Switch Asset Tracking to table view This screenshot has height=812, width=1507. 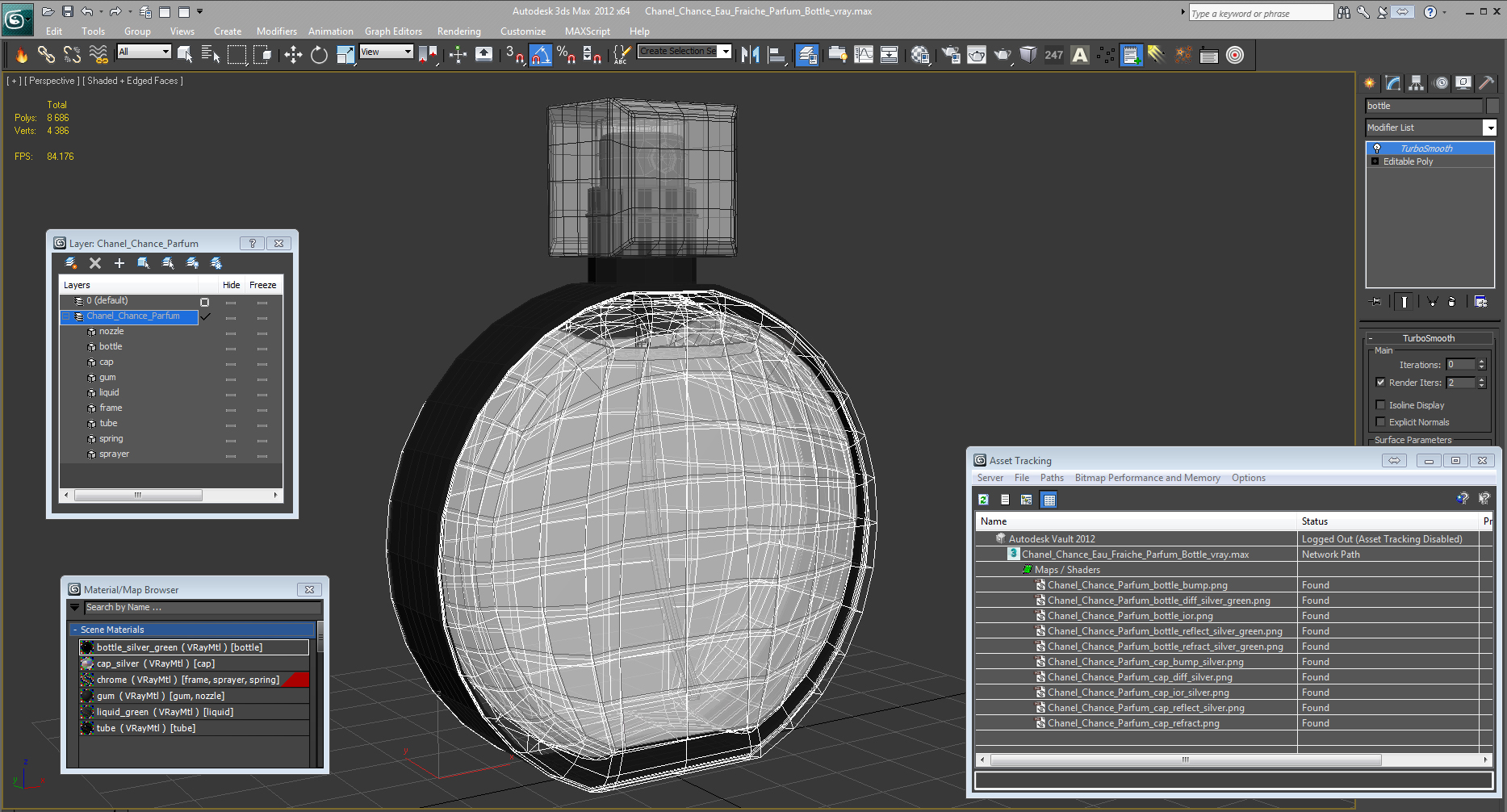(x=1049, y=500)
